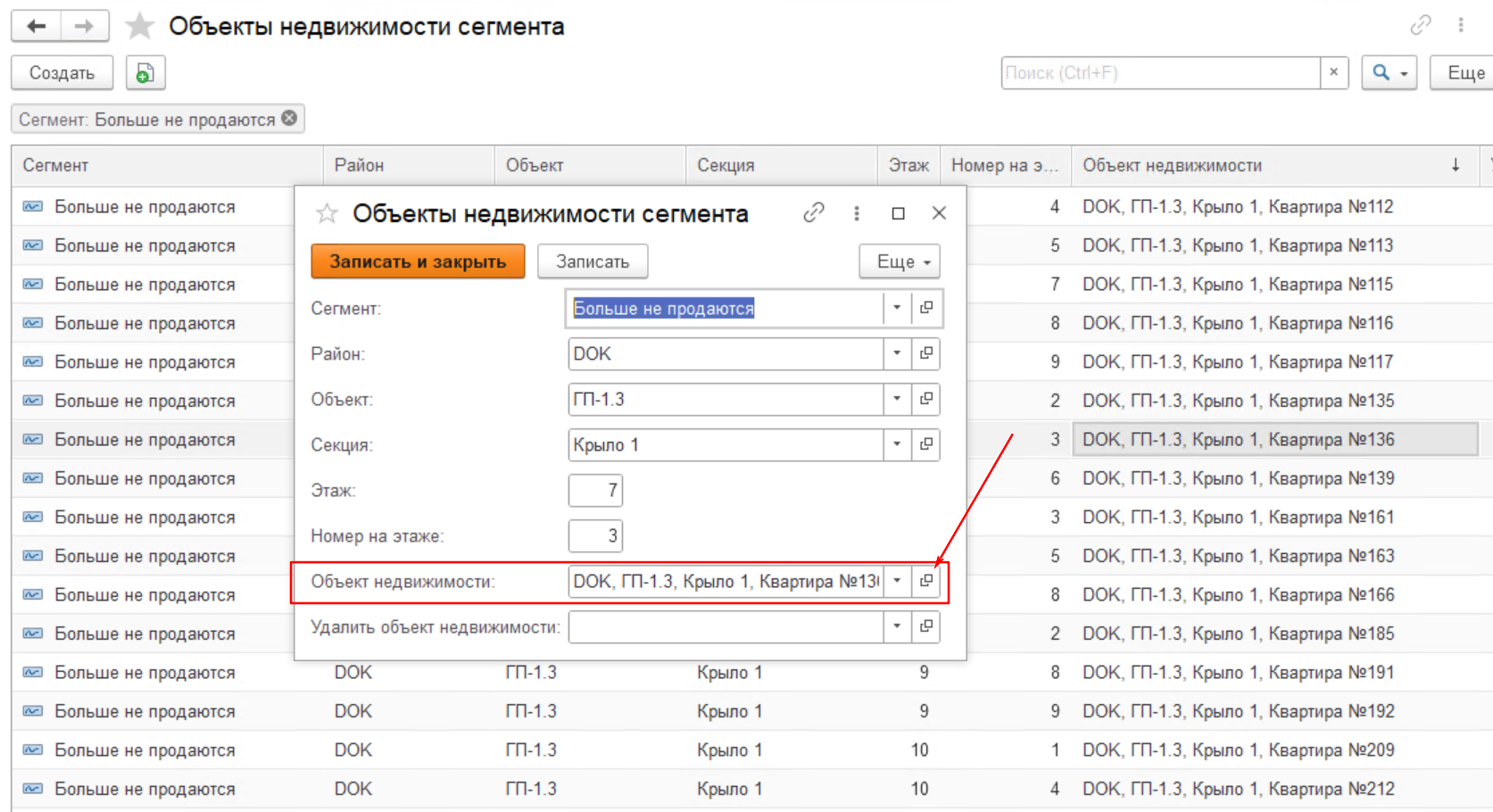This screenshot has height=812, width=1493.
Task: Add main window to favorites star
Action: [139, 27]
